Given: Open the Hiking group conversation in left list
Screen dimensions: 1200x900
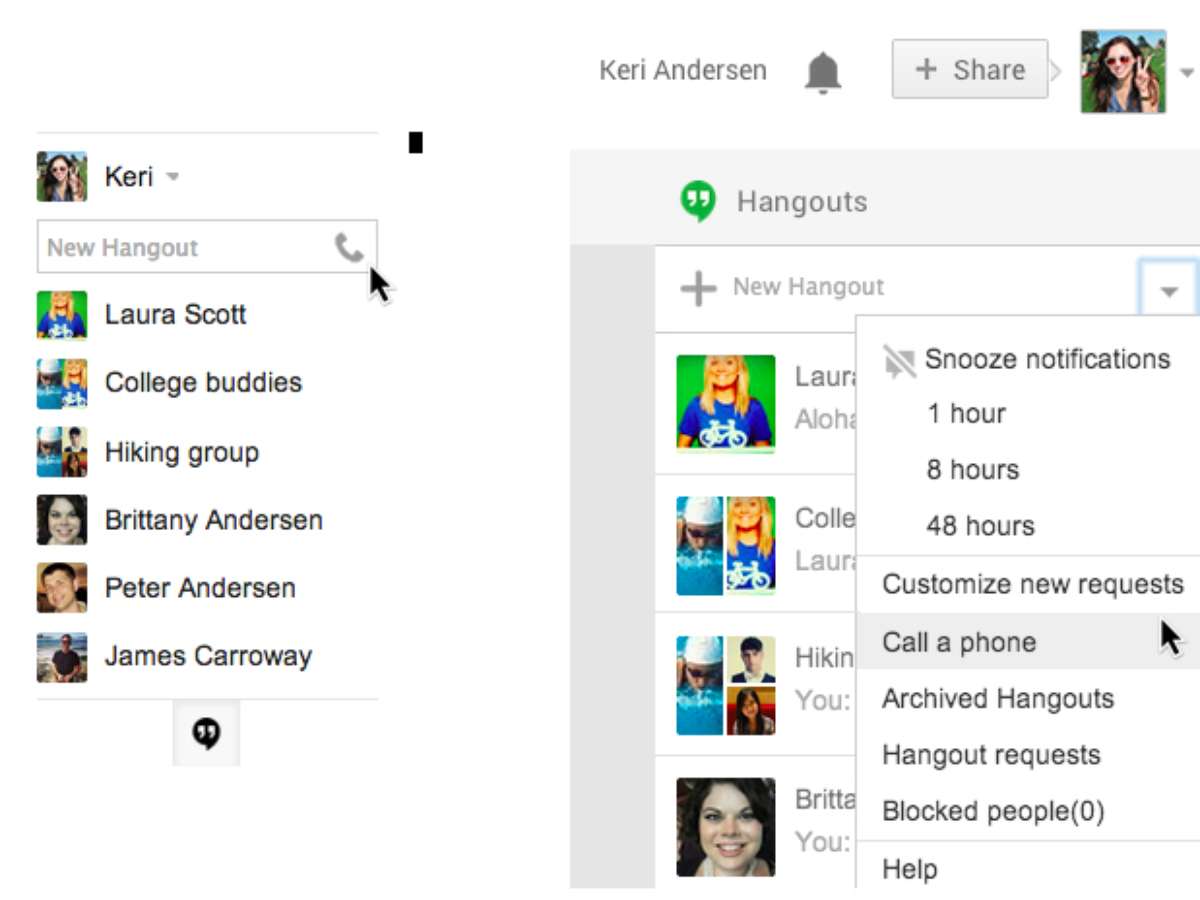Looking at the screenshot, I should [181, 452].
